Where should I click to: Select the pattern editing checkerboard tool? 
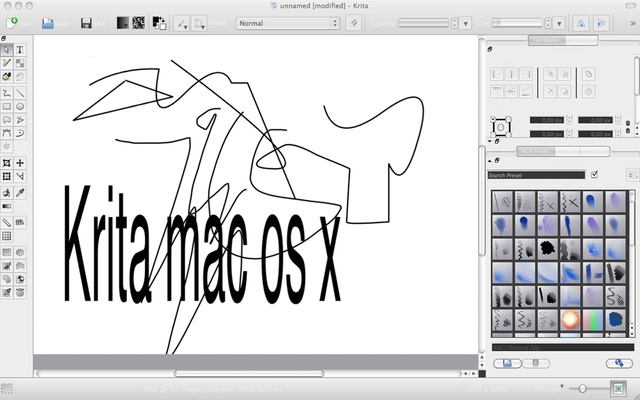pos(20,63)
